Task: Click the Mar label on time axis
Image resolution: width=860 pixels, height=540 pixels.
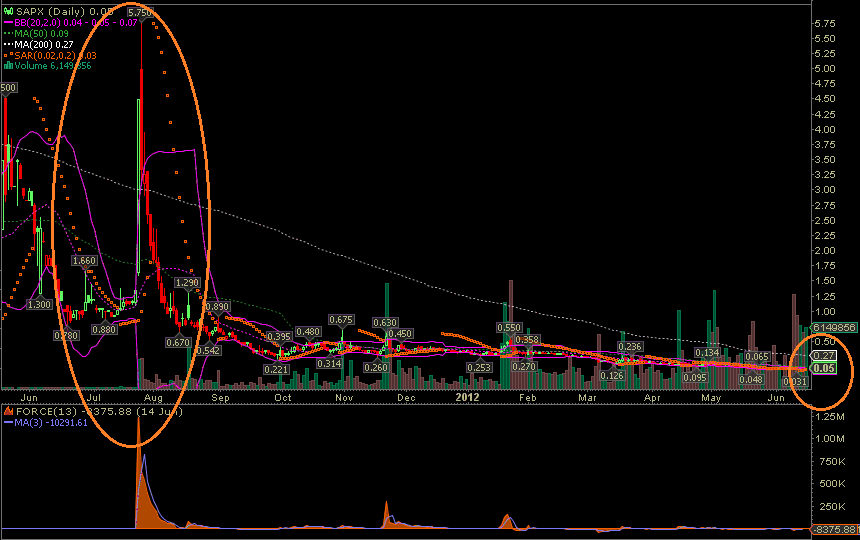Action: [x=587, y=397]
